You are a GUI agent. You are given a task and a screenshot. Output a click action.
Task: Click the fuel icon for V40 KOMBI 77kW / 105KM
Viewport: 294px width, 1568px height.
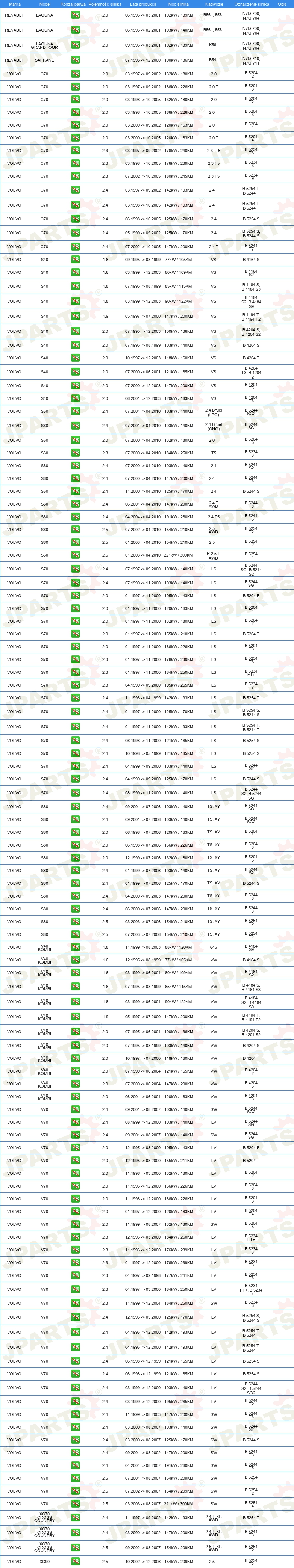coord(75,960)
